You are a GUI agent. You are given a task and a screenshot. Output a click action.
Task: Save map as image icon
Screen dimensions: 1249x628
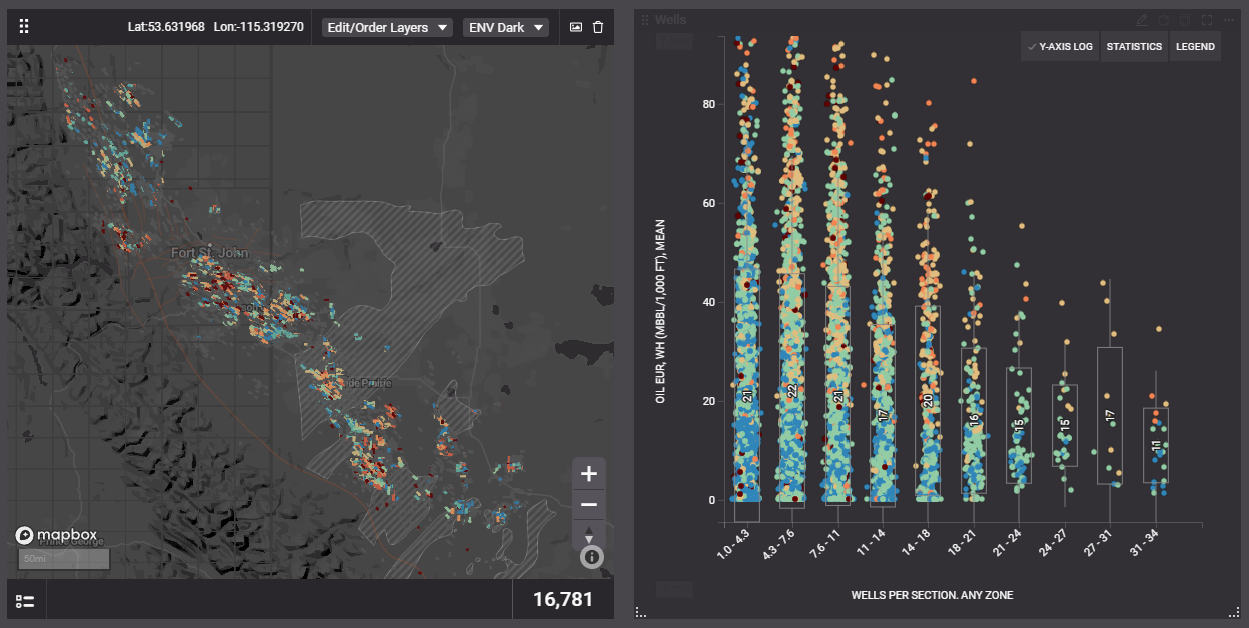click(x=576, y=27)
